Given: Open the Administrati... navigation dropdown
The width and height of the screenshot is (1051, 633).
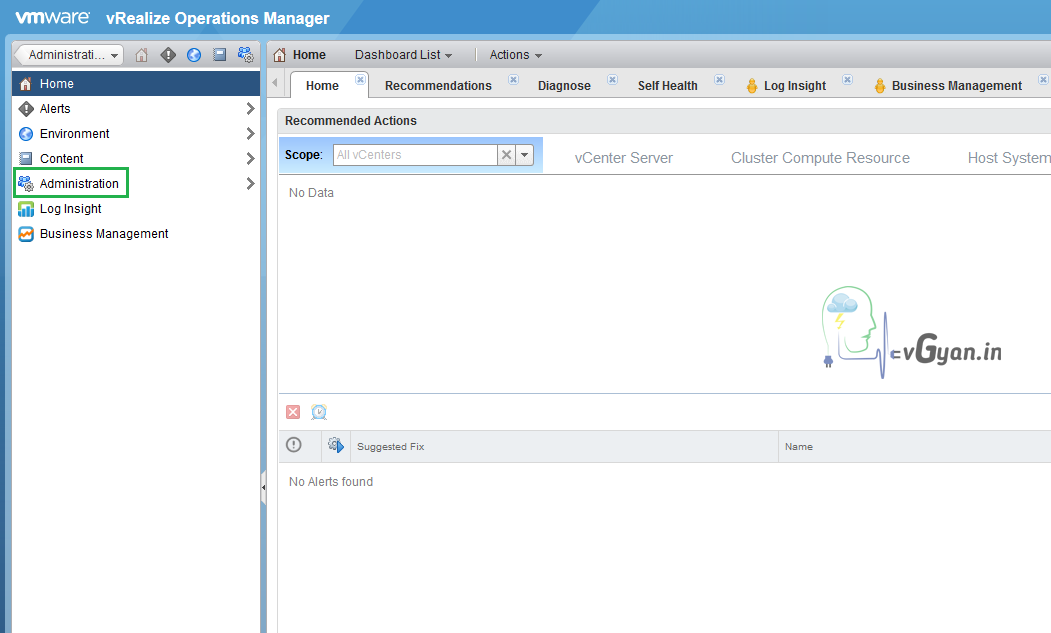Looking at the screenshot, I should [68, 55].
